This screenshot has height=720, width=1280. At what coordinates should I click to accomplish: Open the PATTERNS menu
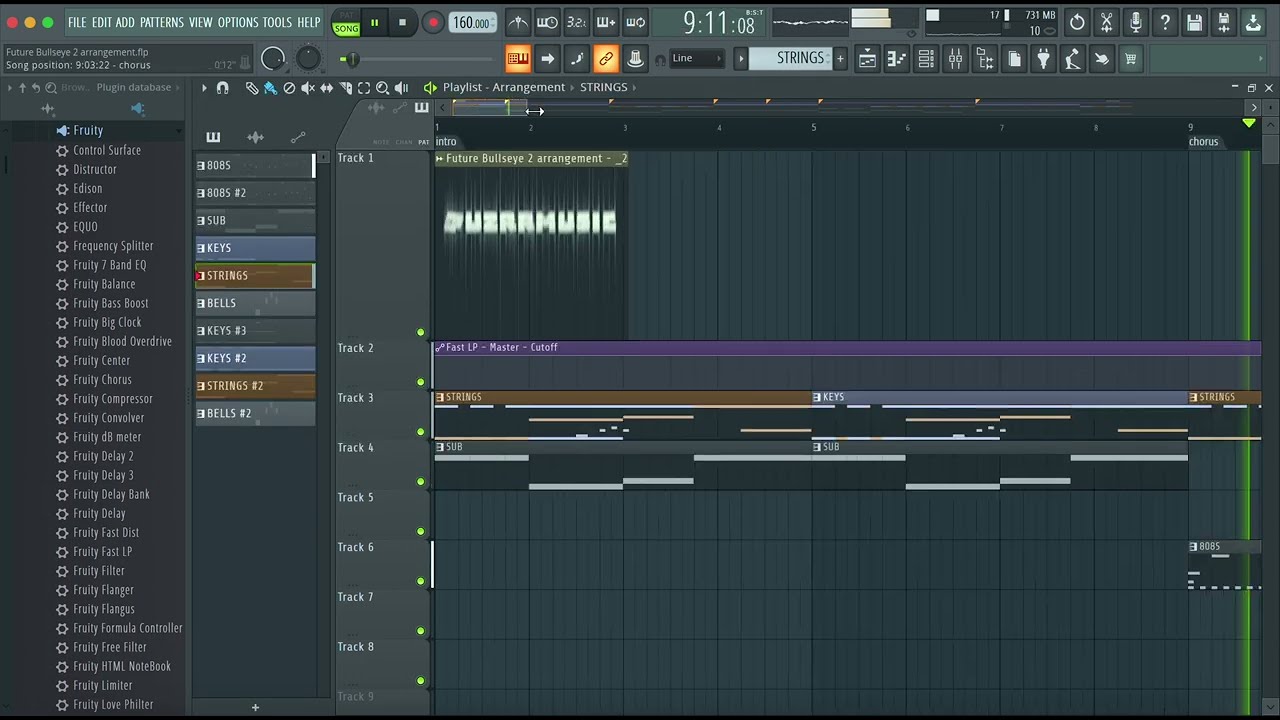pyautogui.click(x=161, y=22)
